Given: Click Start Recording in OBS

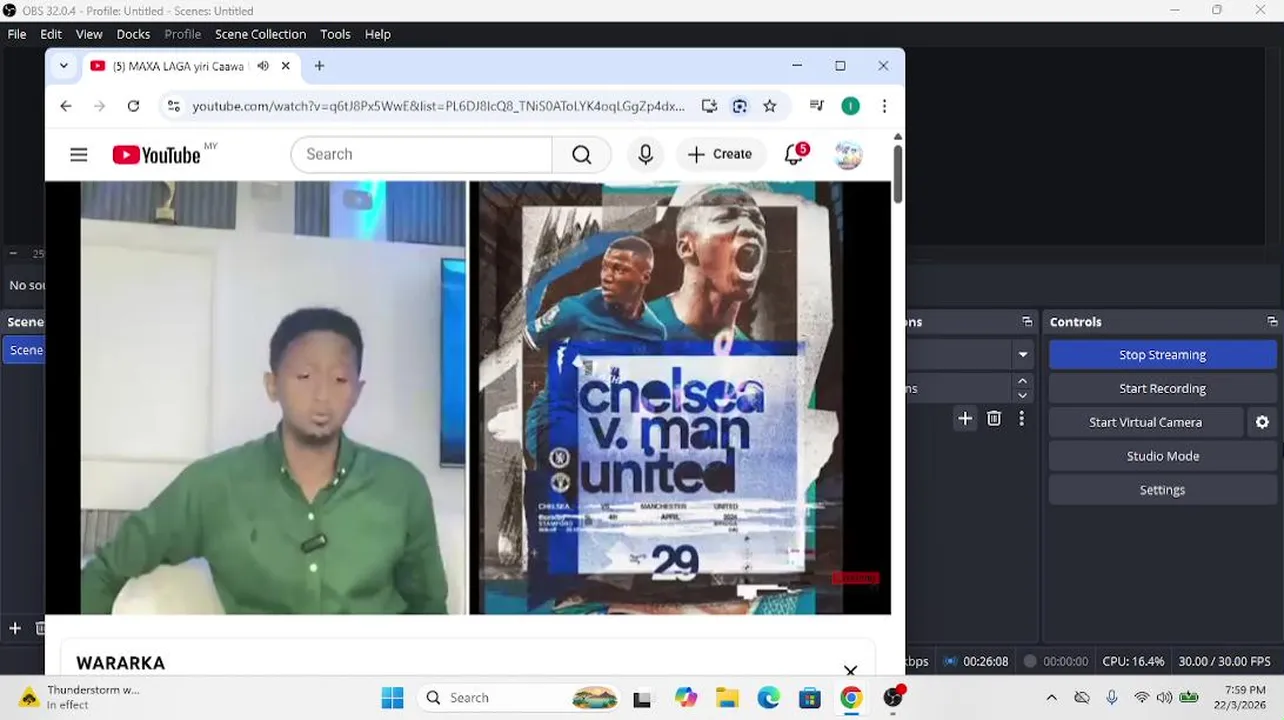Looking at the screenshot, I should pos(1162,389).
